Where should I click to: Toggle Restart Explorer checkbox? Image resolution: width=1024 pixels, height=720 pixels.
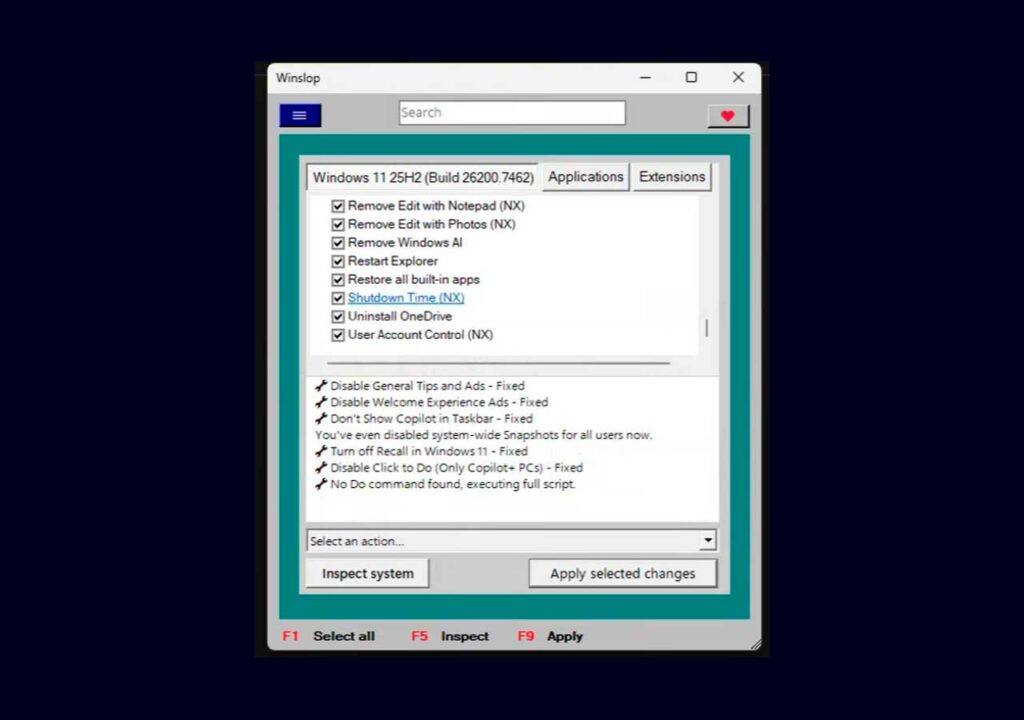pyautogui.click(x=338, y=261)
